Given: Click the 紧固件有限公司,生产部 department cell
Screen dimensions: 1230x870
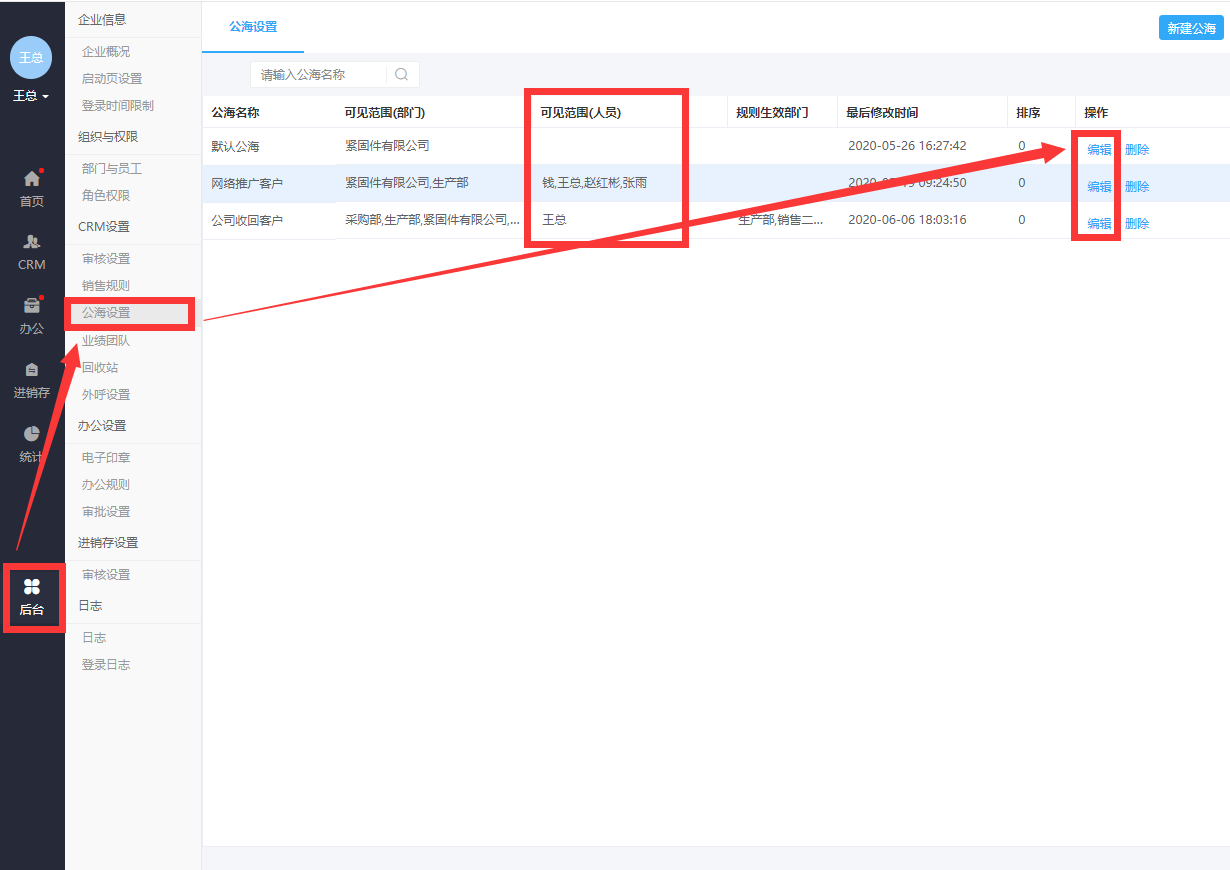Looking at the screenshot, I should coord(407,183).
